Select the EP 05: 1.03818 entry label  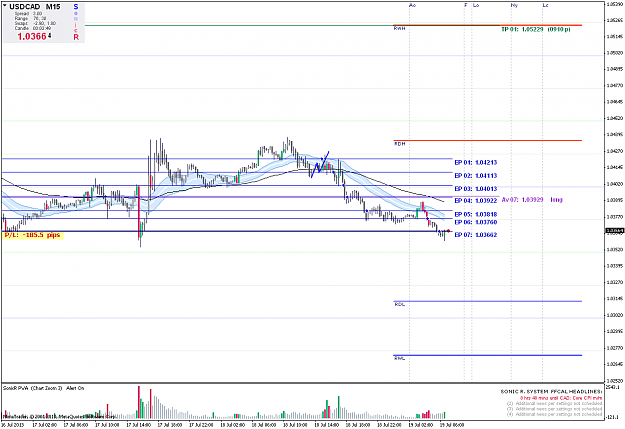click(x=476, y=214)
